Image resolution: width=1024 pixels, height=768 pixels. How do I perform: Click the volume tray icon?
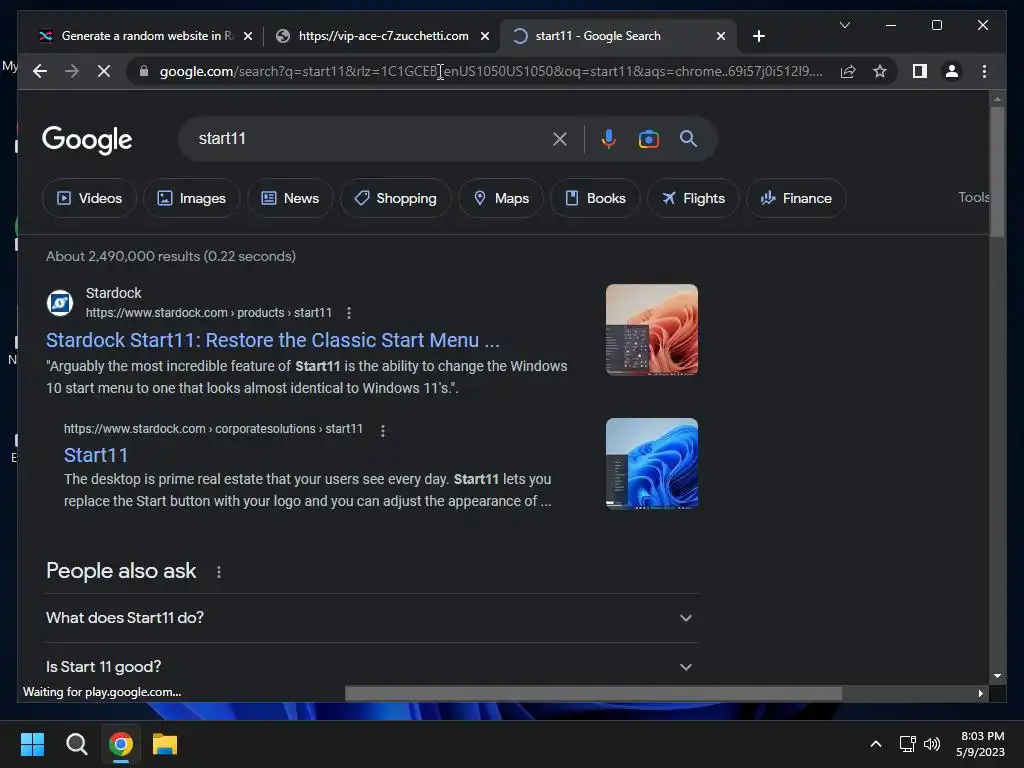click(932, 744)
